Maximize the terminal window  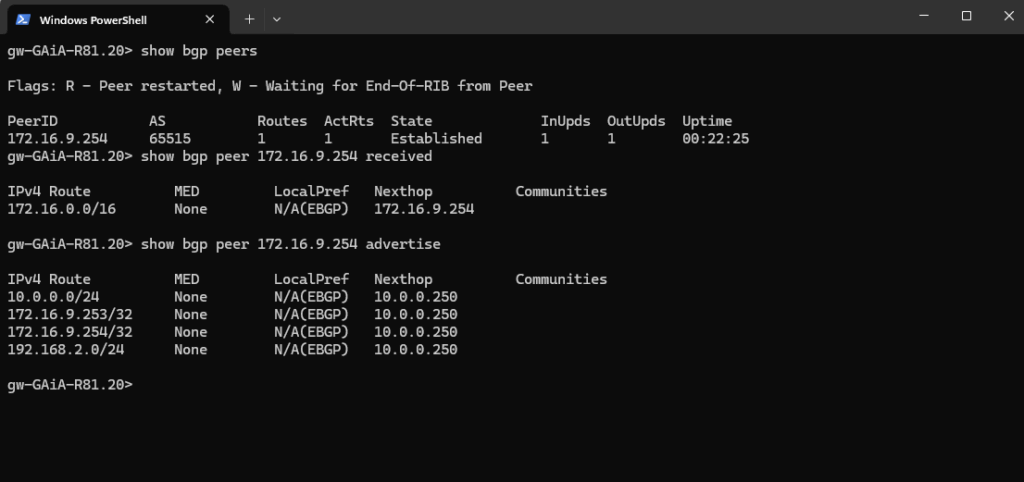pyautogui.click(x=967, y=16)
